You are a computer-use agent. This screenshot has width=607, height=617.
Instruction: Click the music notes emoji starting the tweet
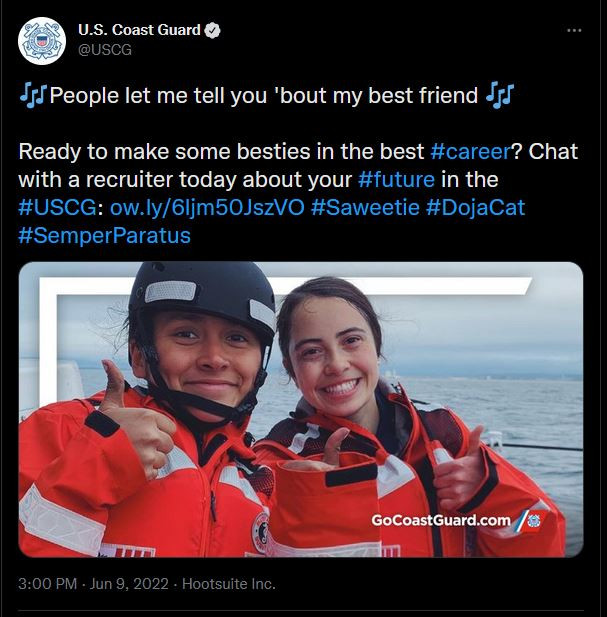tap(32, 97)
